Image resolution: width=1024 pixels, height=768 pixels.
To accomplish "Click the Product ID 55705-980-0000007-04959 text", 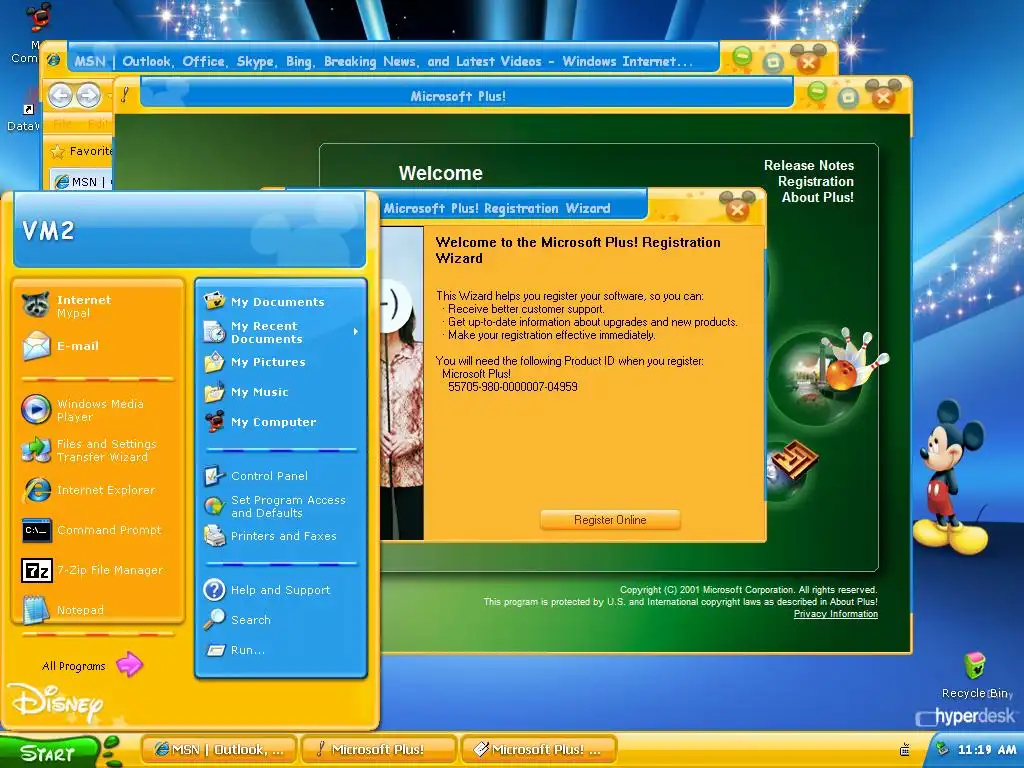I will [x=513, y=387].
